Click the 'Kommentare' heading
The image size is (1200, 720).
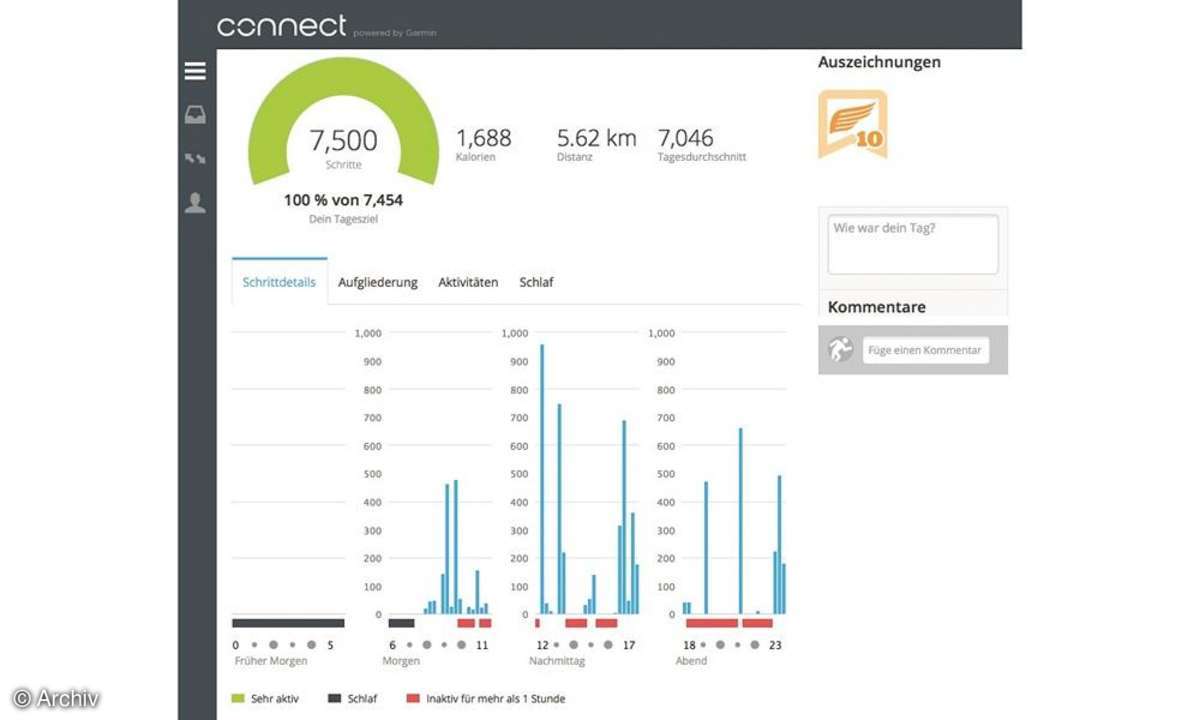tap(877, 307)
